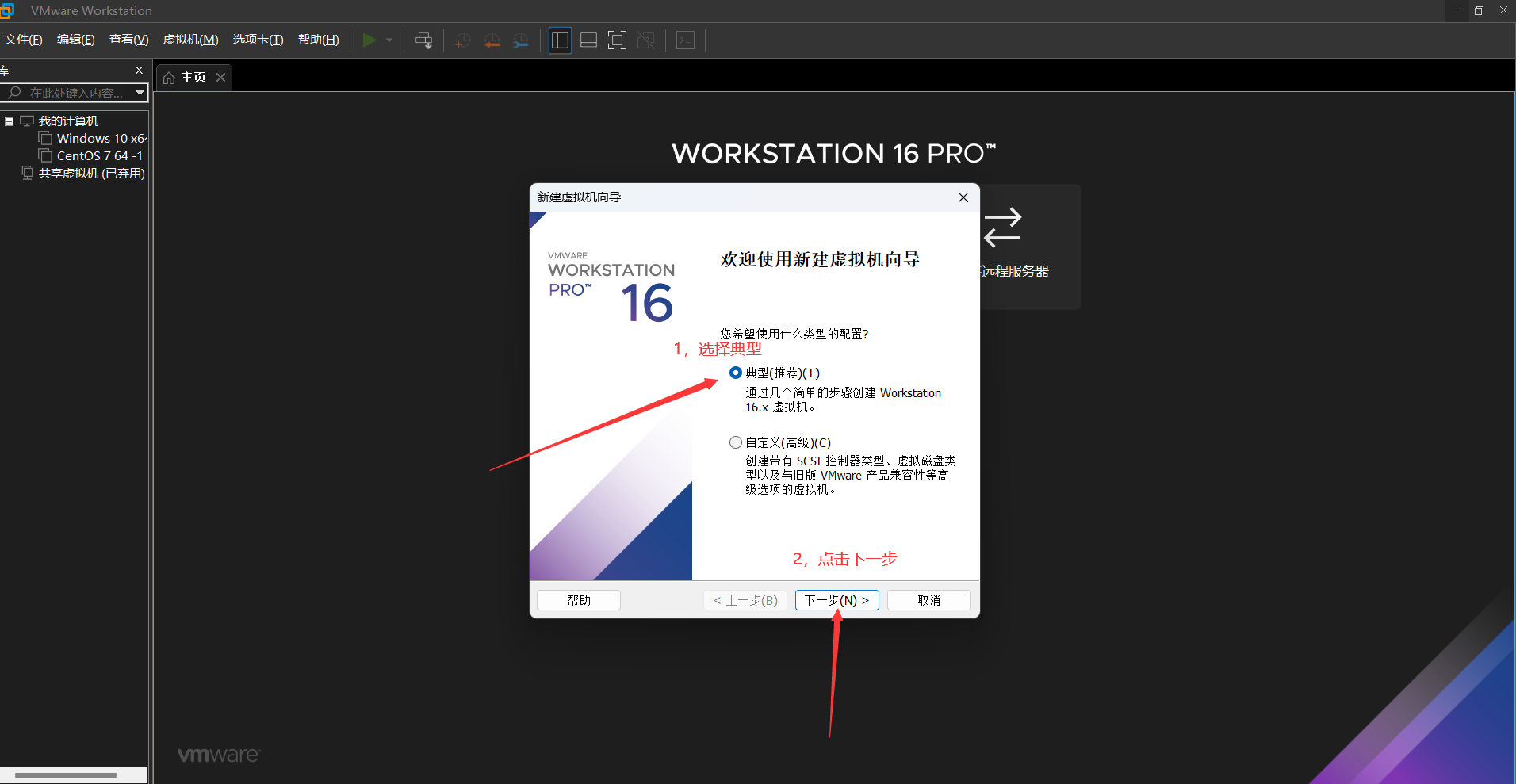Close the library panel

tap(140, 70)
